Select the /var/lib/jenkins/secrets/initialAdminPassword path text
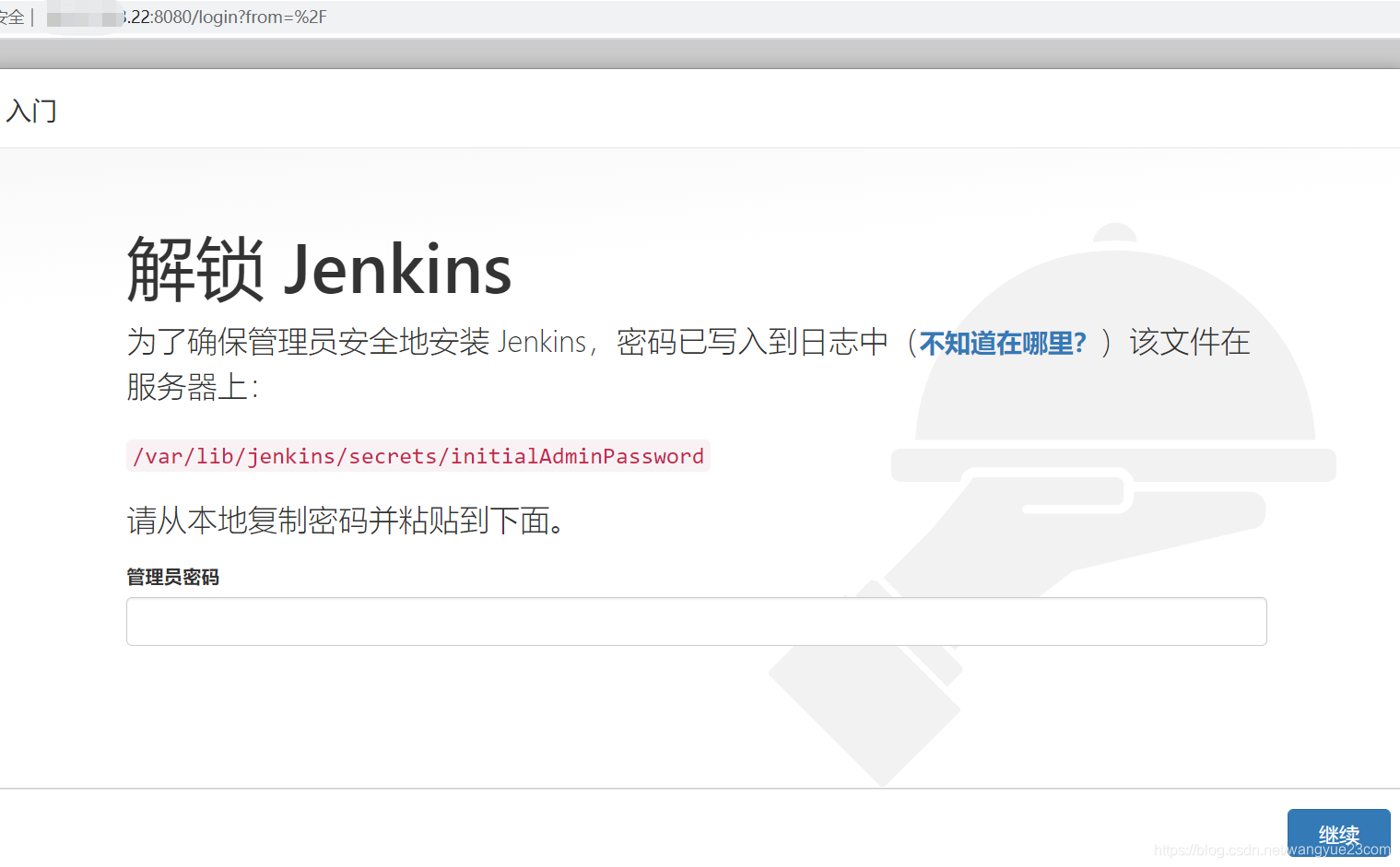1400x867 pixels. (418, 456)
